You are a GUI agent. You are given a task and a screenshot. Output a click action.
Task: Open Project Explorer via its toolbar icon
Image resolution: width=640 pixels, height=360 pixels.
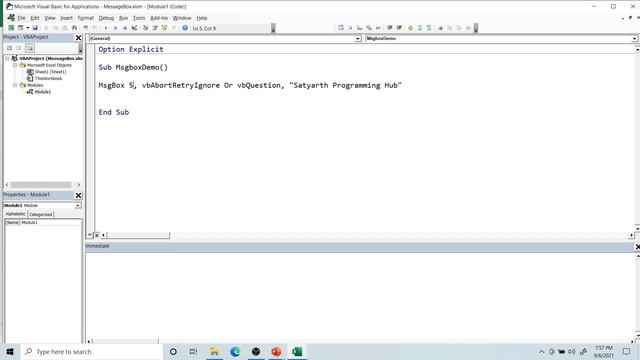coord(145,28)
